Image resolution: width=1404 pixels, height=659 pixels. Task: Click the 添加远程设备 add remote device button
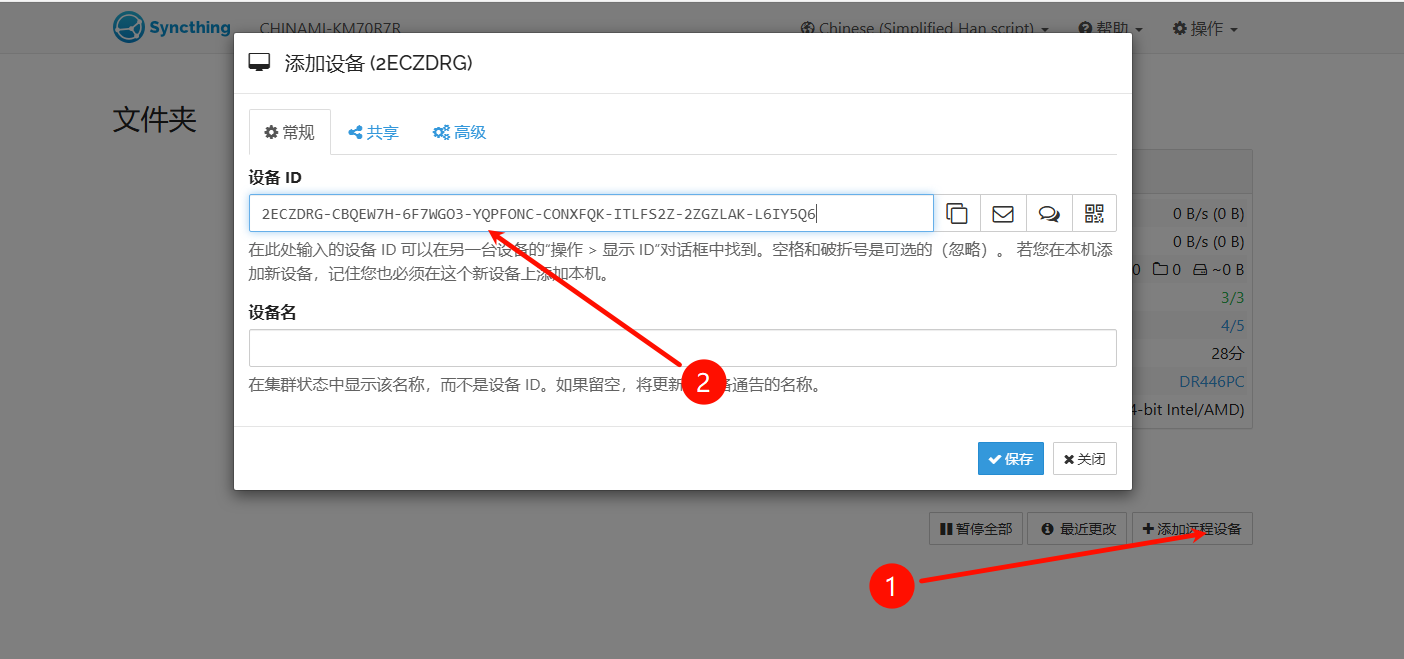pos(1192,529)
